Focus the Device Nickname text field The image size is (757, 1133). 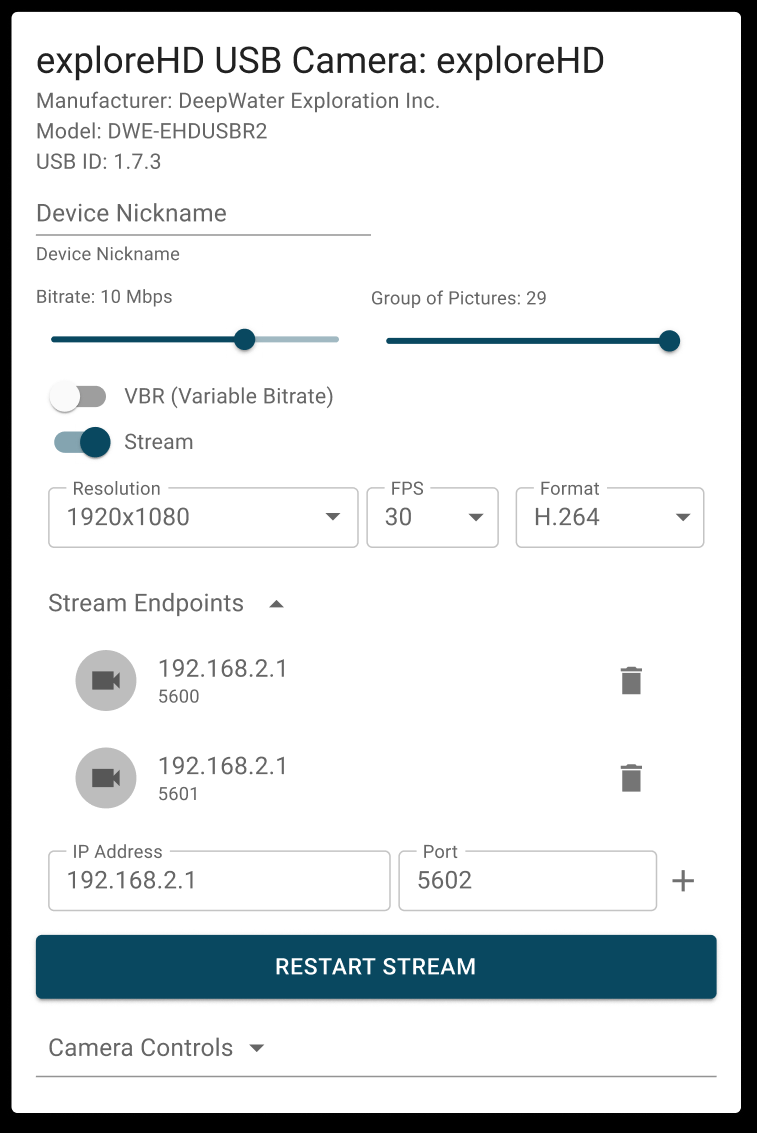[x=203, y=214]
